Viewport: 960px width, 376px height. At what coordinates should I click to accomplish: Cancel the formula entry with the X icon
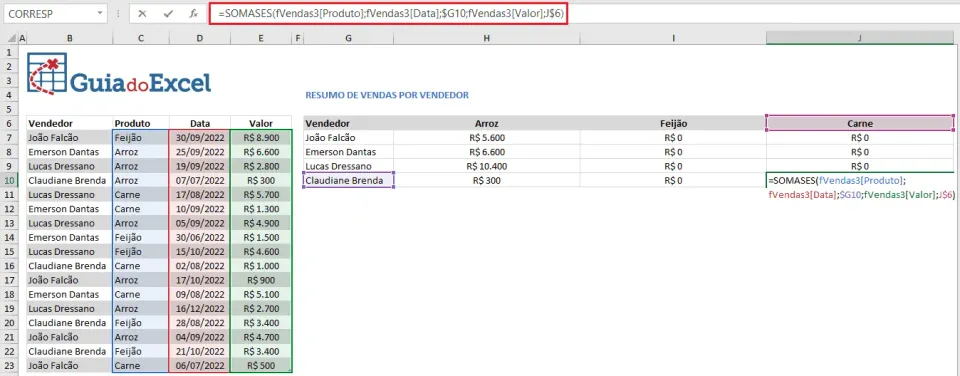[142, 13]
